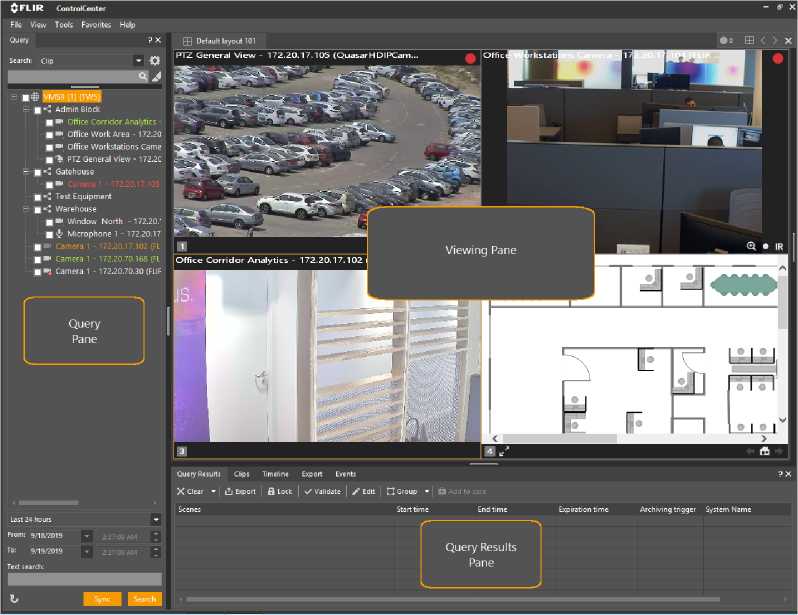Image resolution: width=798 pixels, height=615 pixels.
Task: Open the Search type dropdown showing Clip
Action: 138,60
